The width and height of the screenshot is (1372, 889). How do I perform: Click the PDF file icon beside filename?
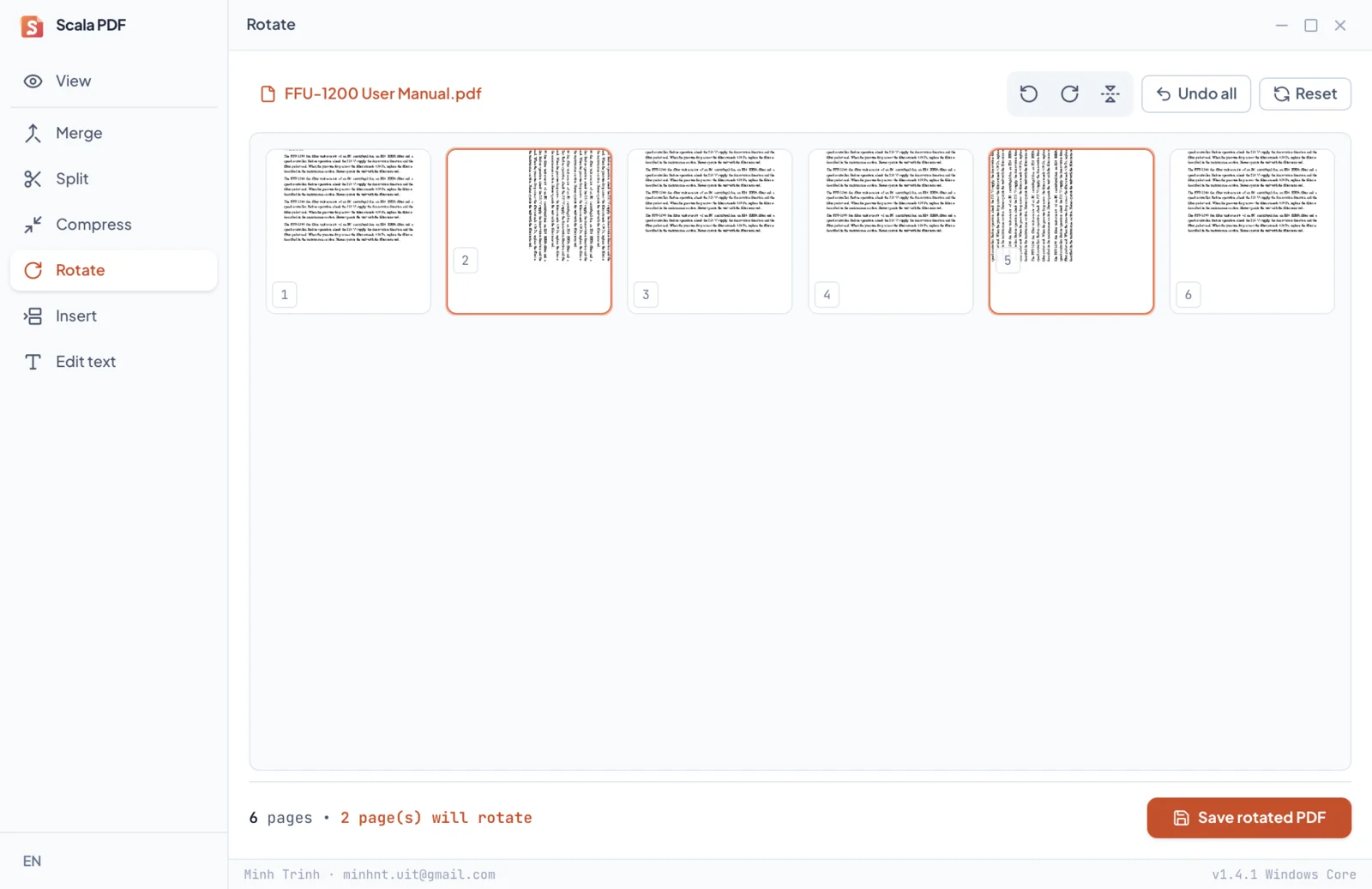pyautogui.click(x=268, y=93)
